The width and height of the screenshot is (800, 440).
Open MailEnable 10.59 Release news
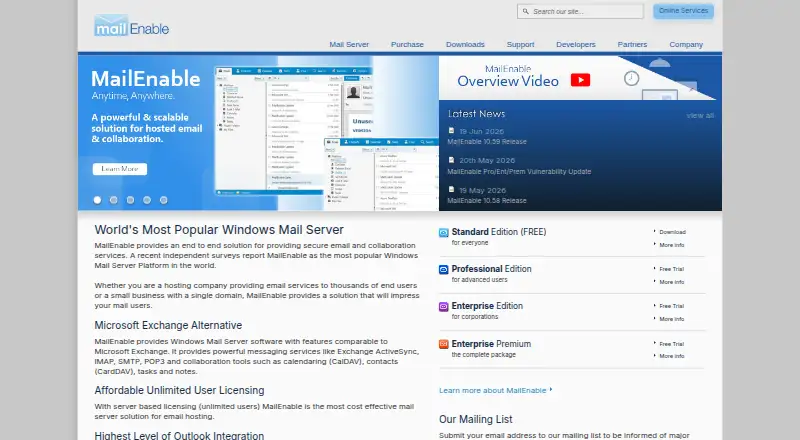(x=487, y=141)
